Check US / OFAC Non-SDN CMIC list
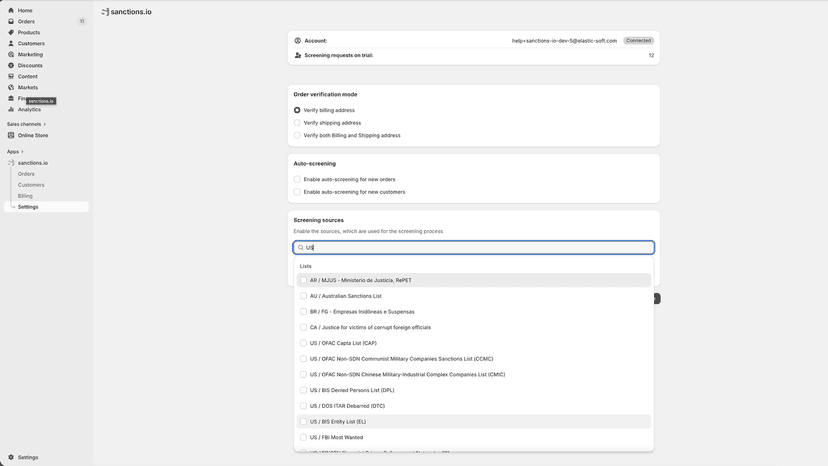828x466 pixels. 304,375
